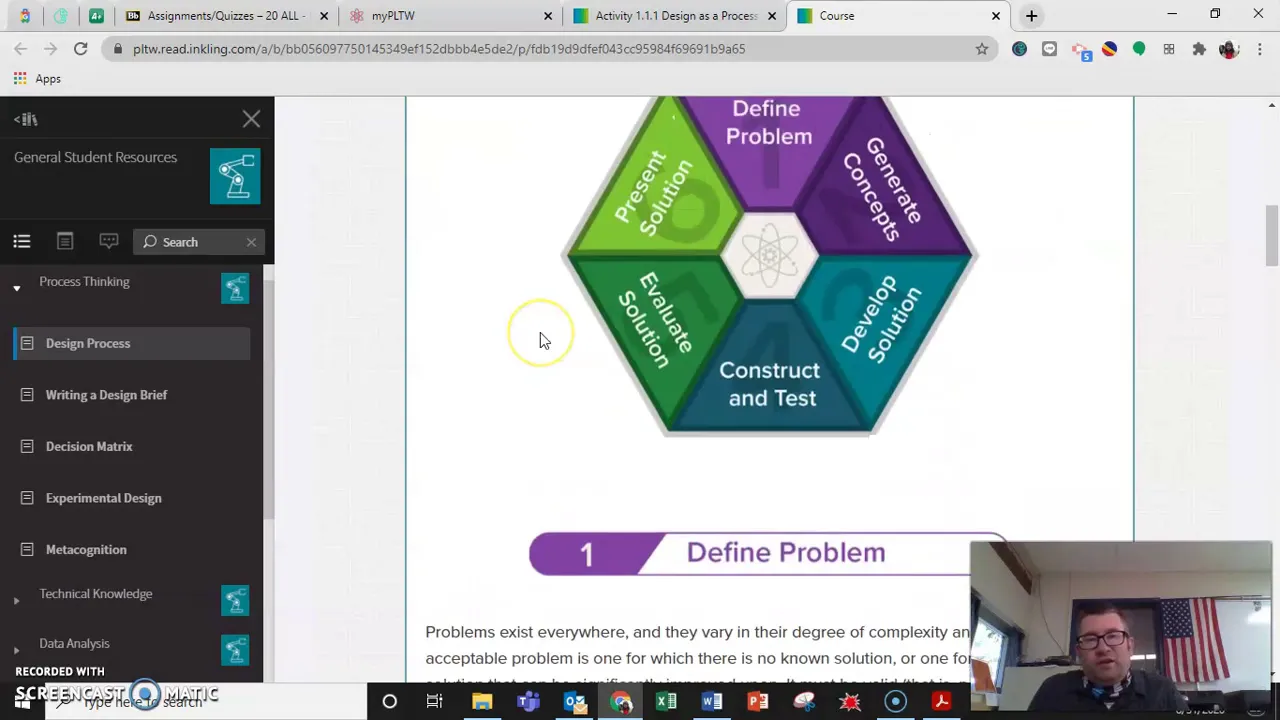Click the four-squares extension icon
The image size is (1280, 720).
[1169, 49]
